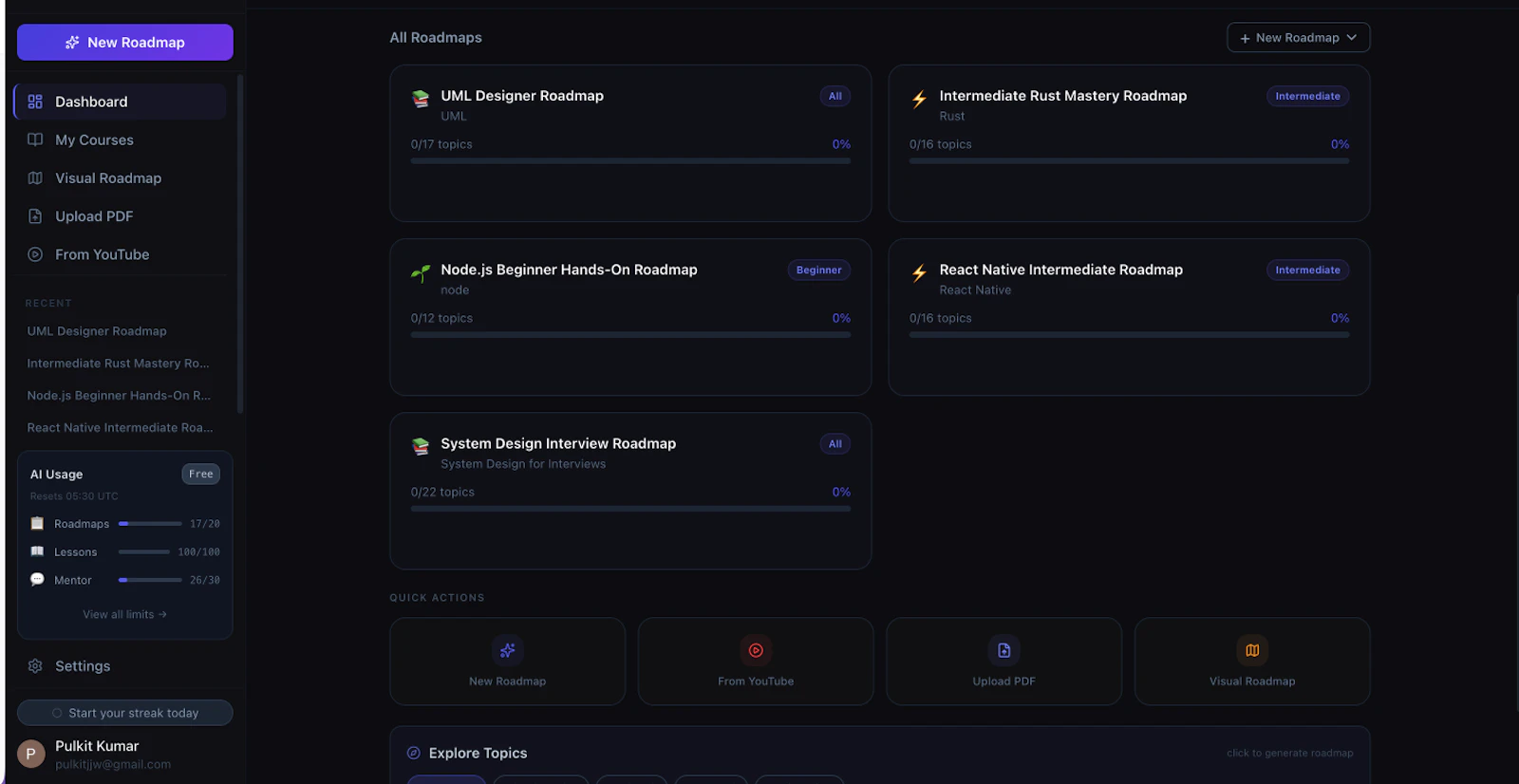The width and height of the screenshot is (1519, 784).
Task: Click sparkle icon in New Roadmap quick action
Action: 508,650
